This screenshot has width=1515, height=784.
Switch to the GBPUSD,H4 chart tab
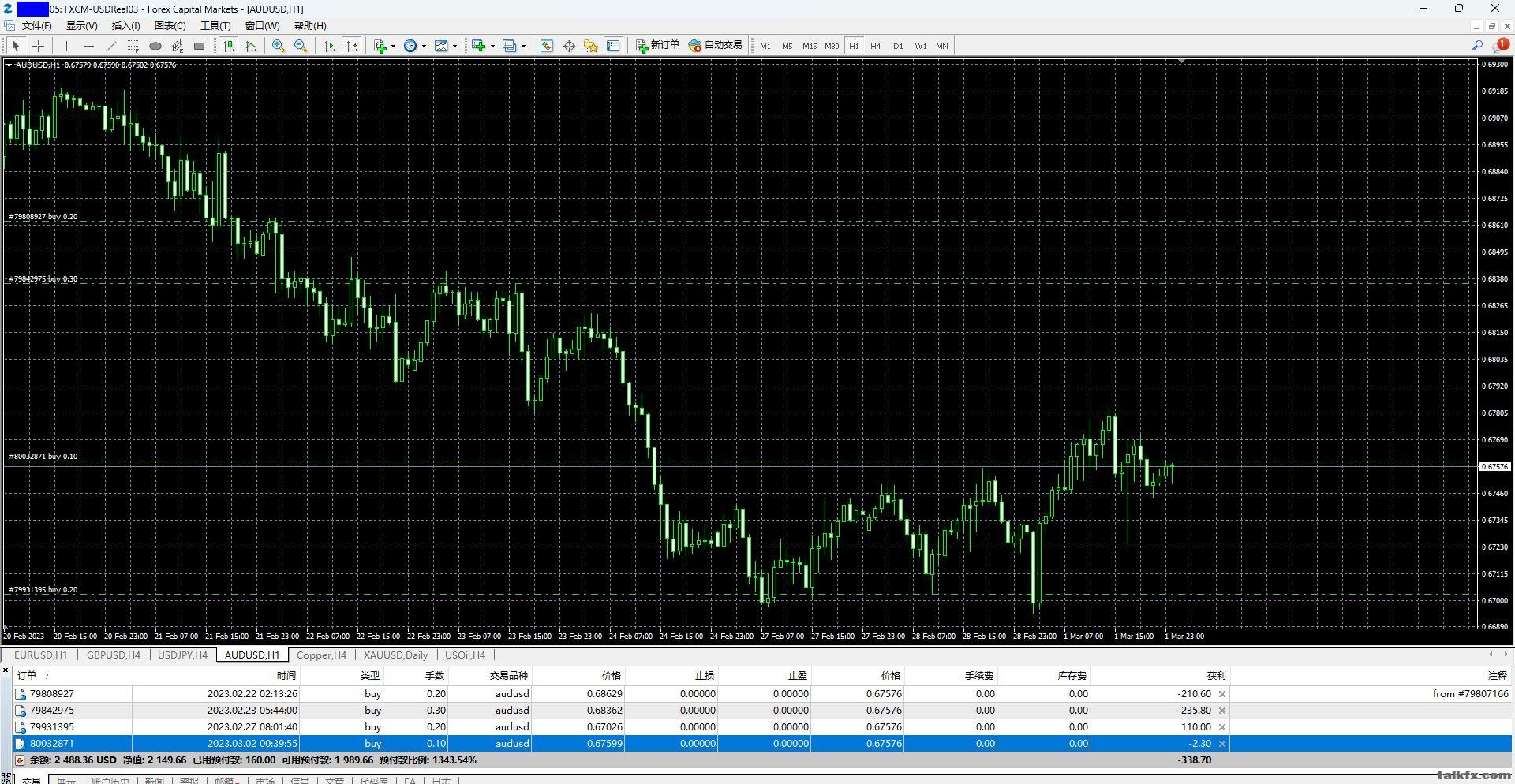point(114,655)
